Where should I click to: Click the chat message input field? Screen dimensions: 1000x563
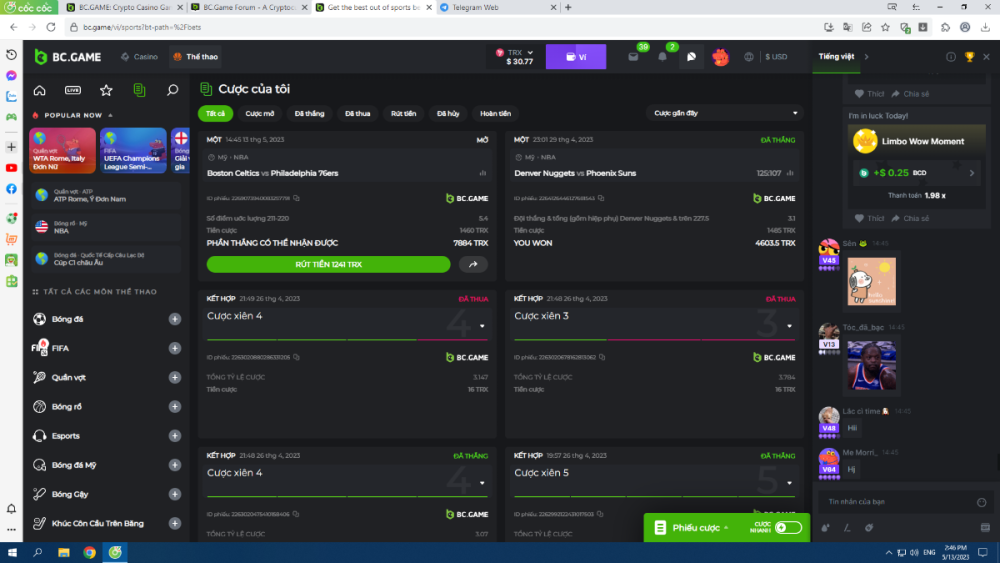click(x=895, y=502)
